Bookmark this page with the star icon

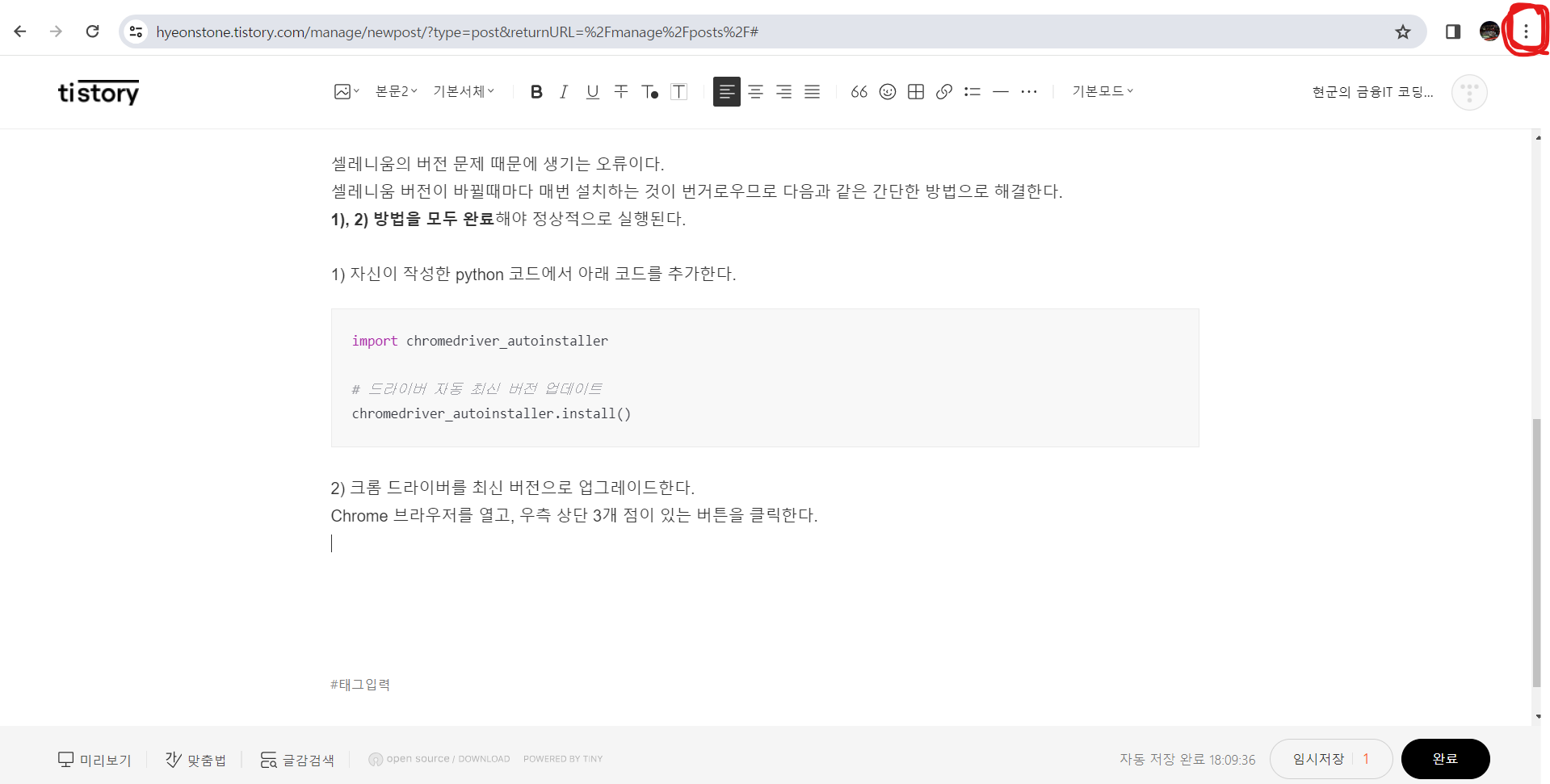point(1403,31)
